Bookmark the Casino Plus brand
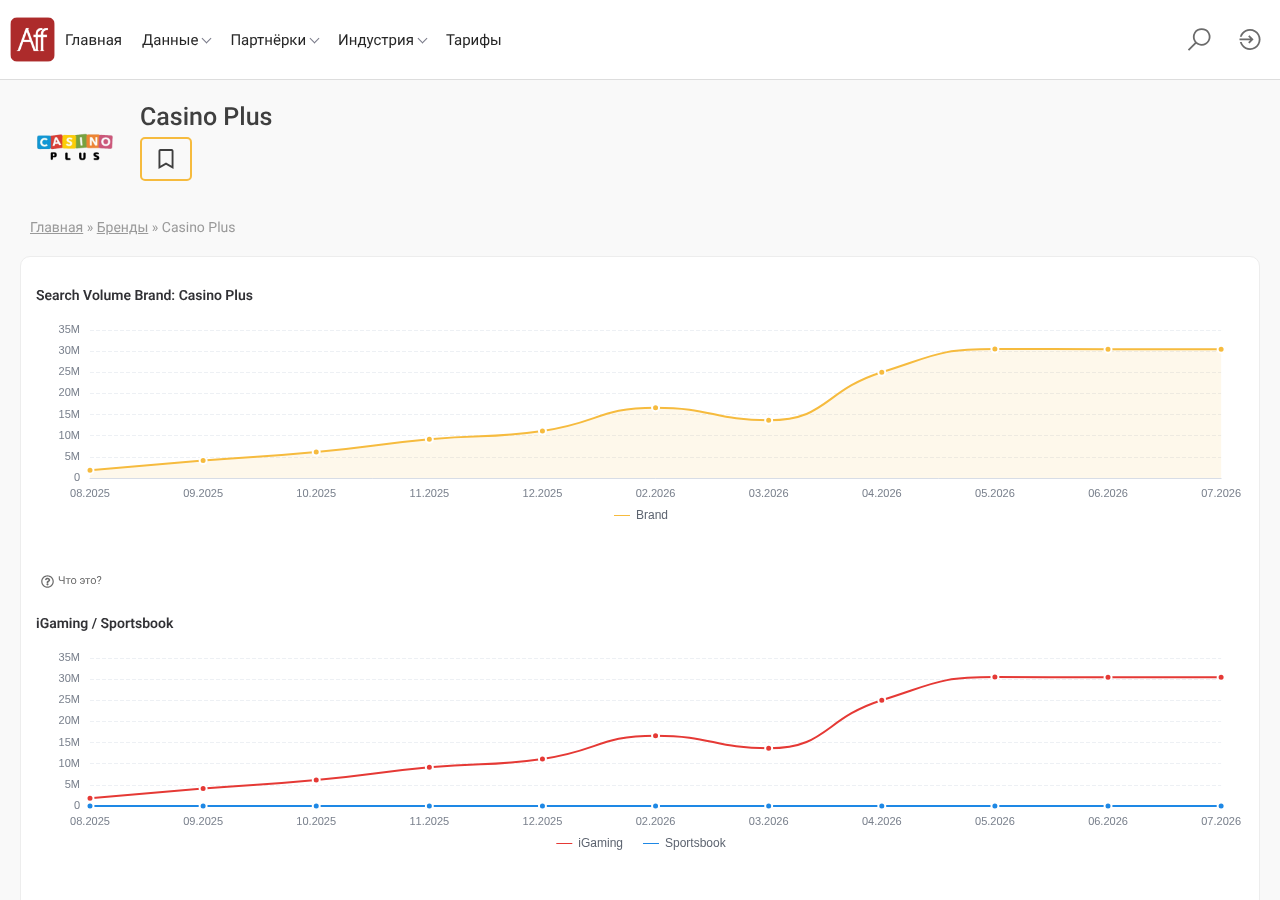 [166, 159]
